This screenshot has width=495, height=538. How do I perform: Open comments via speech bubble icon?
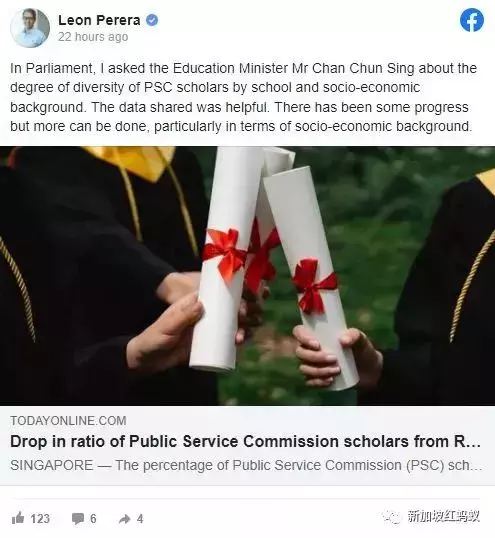[x=78, y=518]
